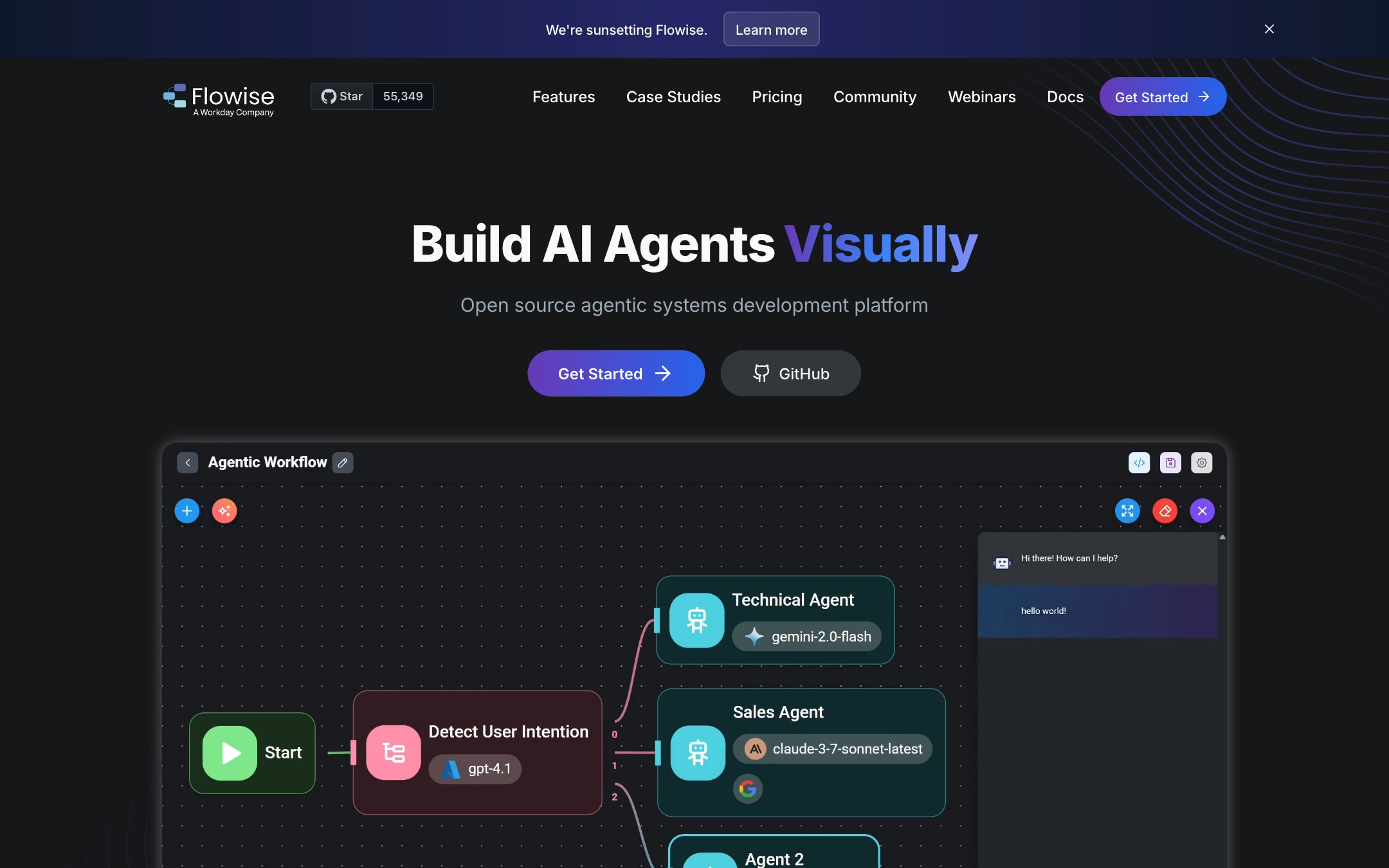Select the gpt-4.1 model chip
The height and width of the screenshot is (868, 1389).
click(x=475, y=768)
